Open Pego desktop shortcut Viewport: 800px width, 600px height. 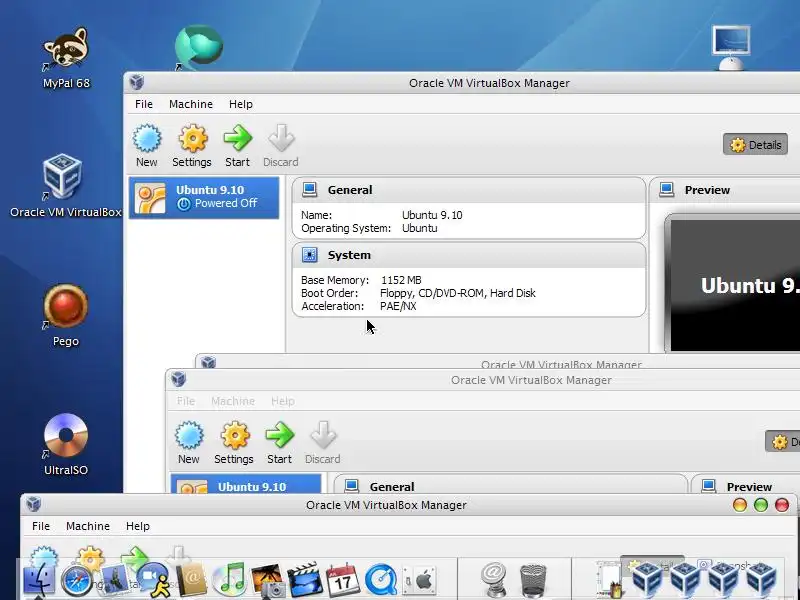(x=65, y=315)
